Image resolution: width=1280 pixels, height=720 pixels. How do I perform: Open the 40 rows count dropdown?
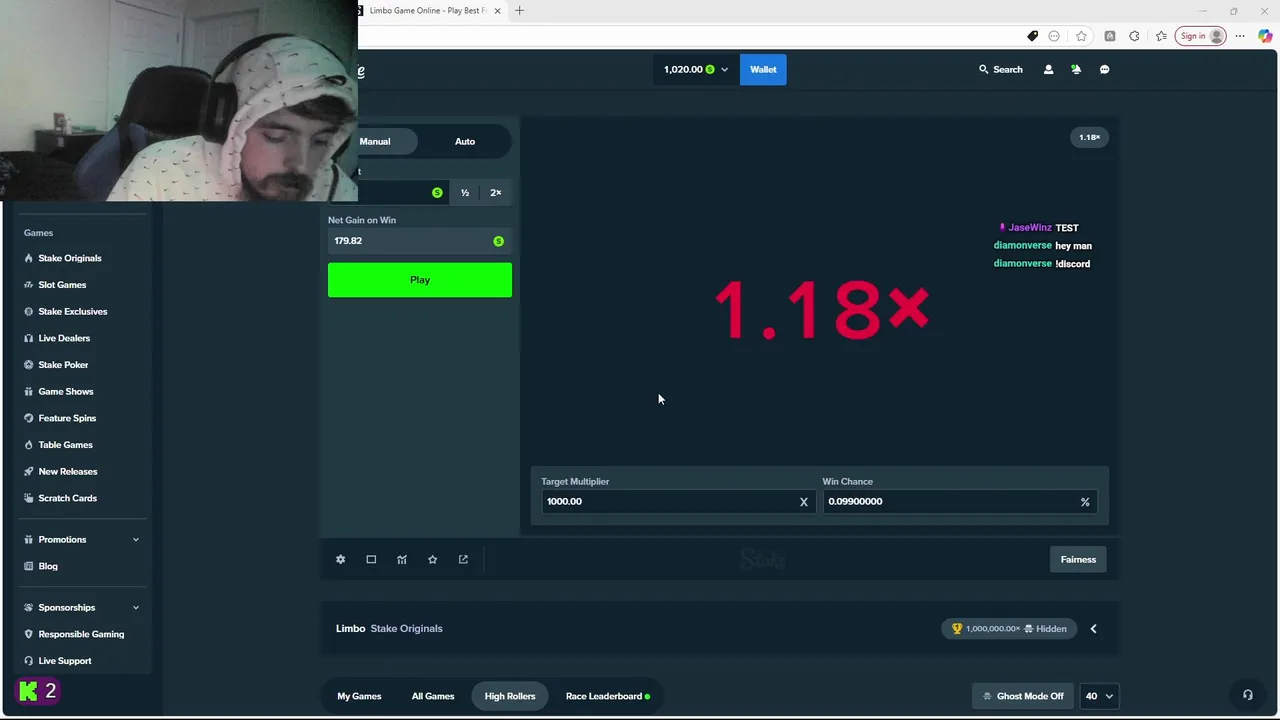point(1098,696)
